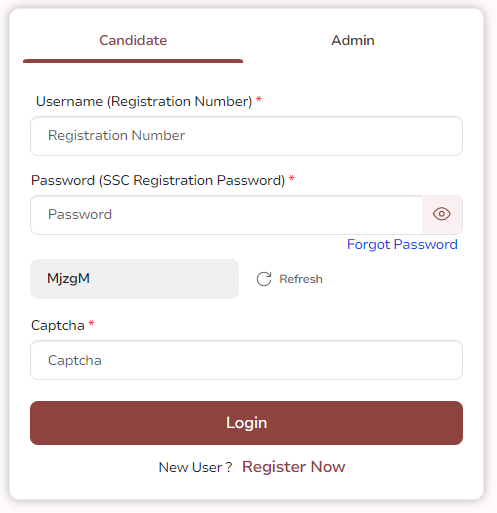Submit the form with the Login button
Screen dimensions: 497x513
[246, 423]
